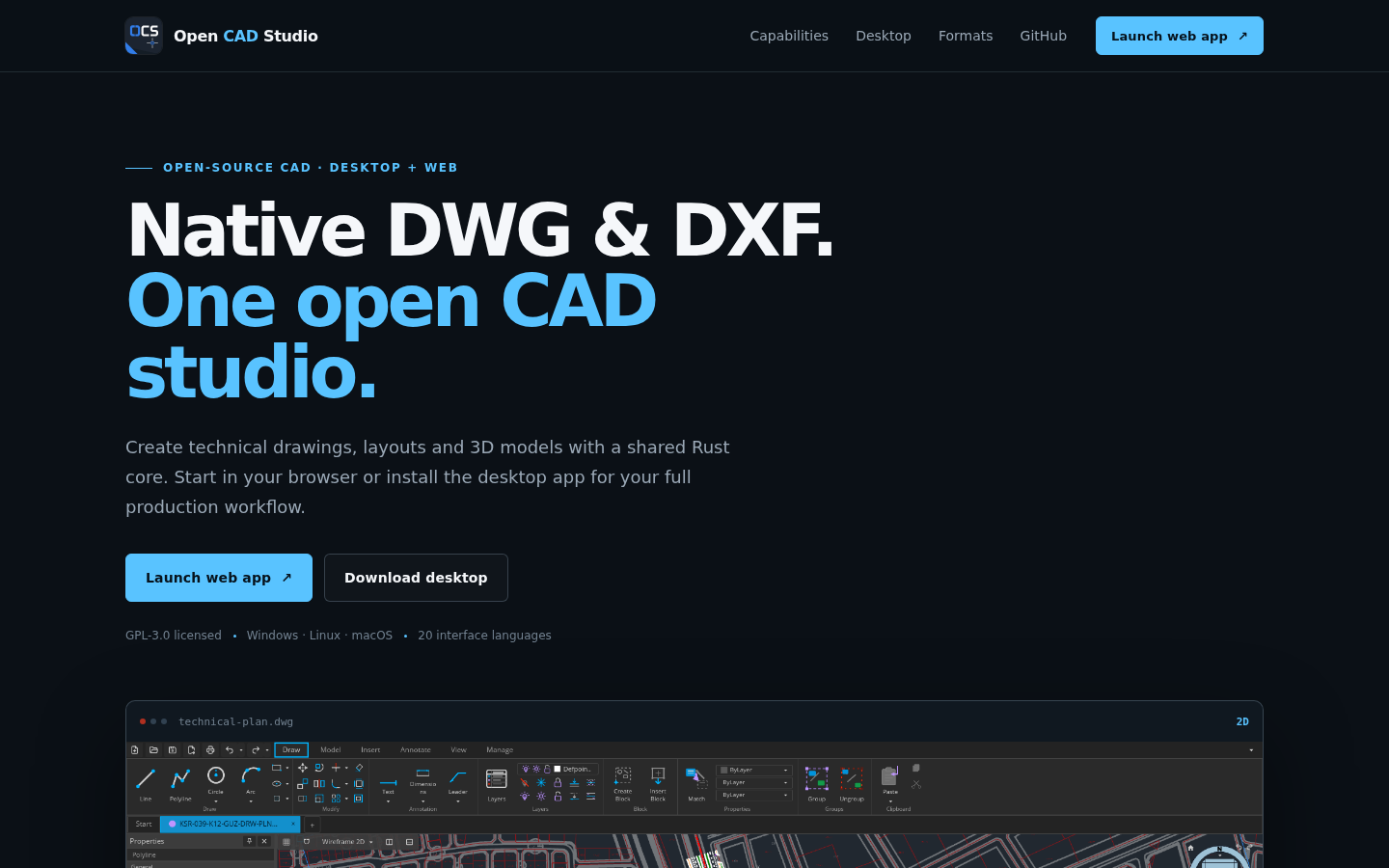
Task: Click the Copy icon above scissors
Action: 916,769
